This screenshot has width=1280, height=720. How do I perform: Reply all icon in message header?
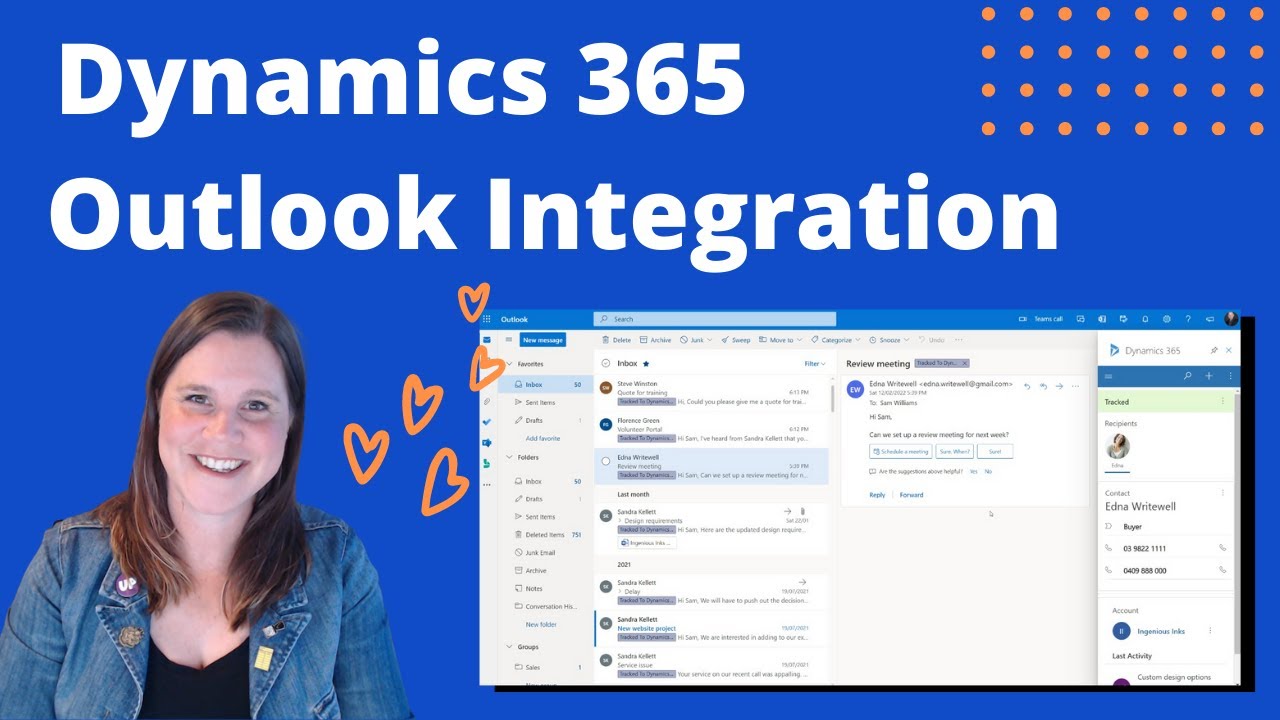pos(1043,386)
